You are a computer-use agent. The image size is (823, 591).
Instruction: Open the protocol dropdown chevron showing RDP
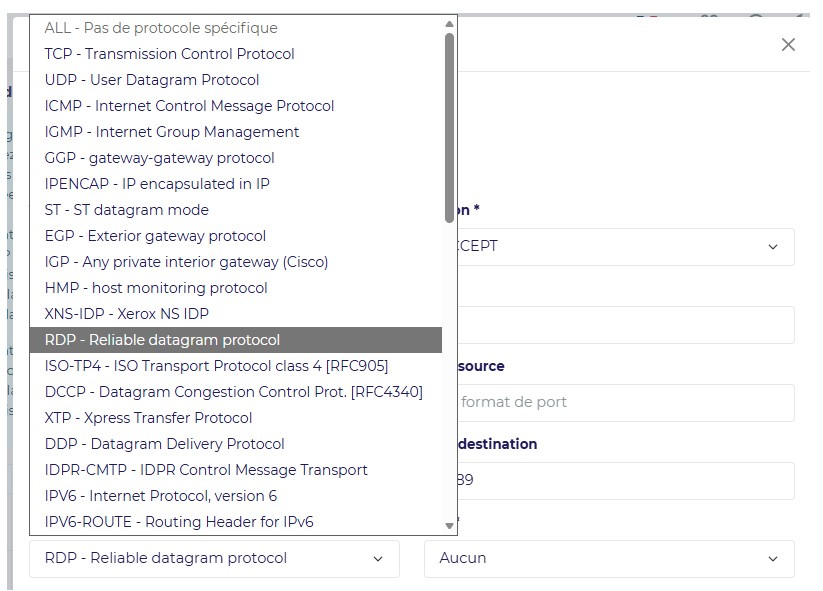point(377,559)
